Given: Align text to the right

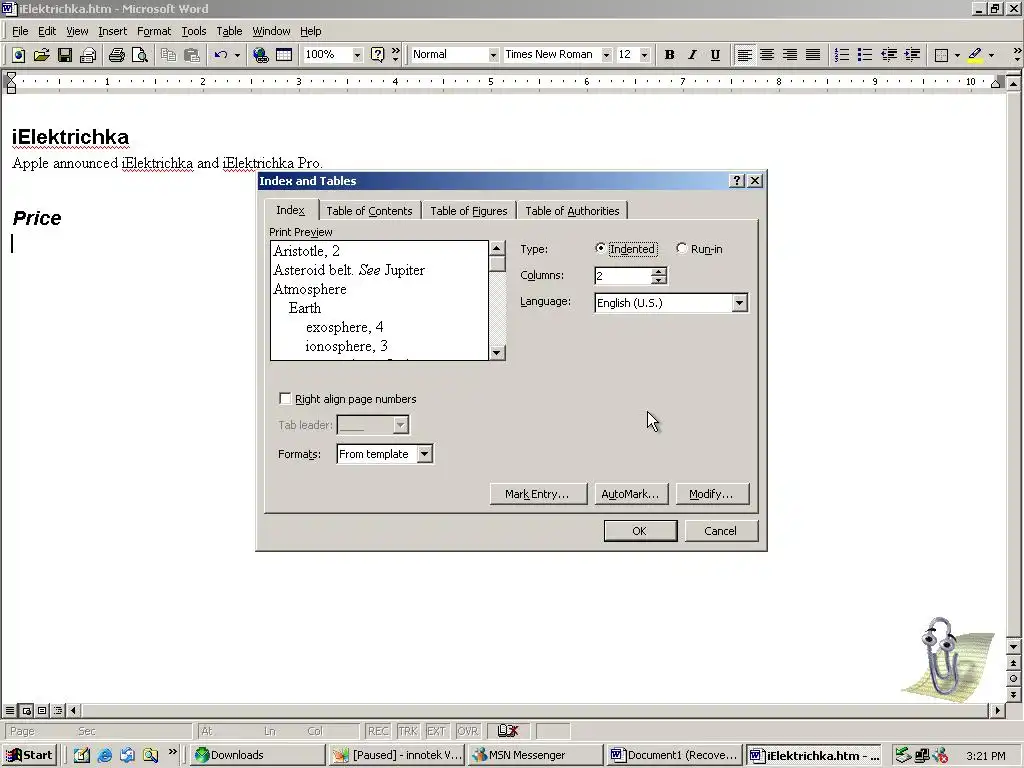Looking at the screenshot, I should [x=790, y=55].
